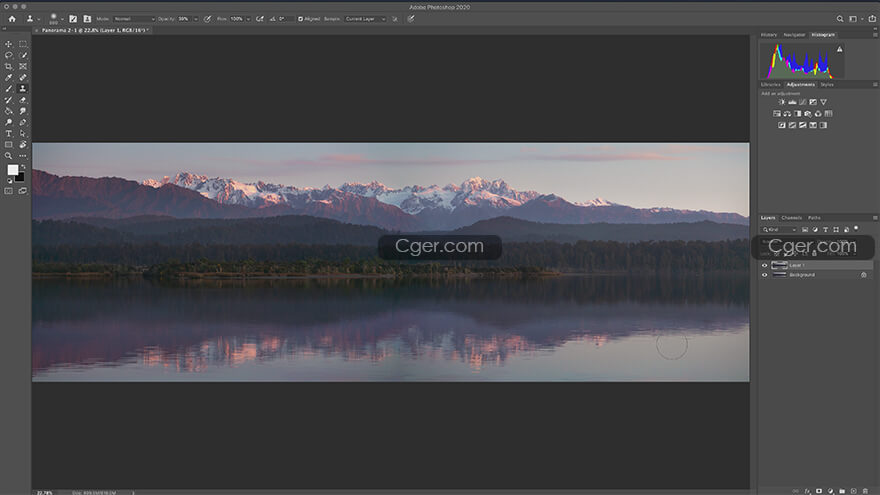The height and width of the screenshot is (495, 880).
Task: Select the Eyedropper tool
Action: 8,77
